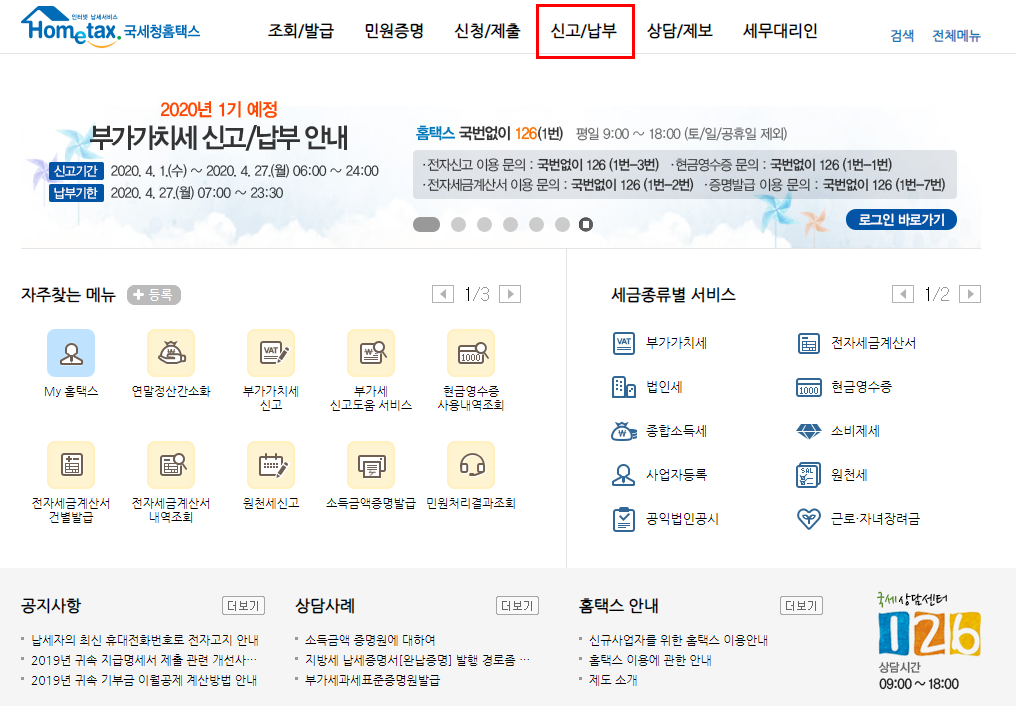Click the + 등록 button for favorite menus
Viewport: 1016px width, 706px height.
[x=154, y=295]
